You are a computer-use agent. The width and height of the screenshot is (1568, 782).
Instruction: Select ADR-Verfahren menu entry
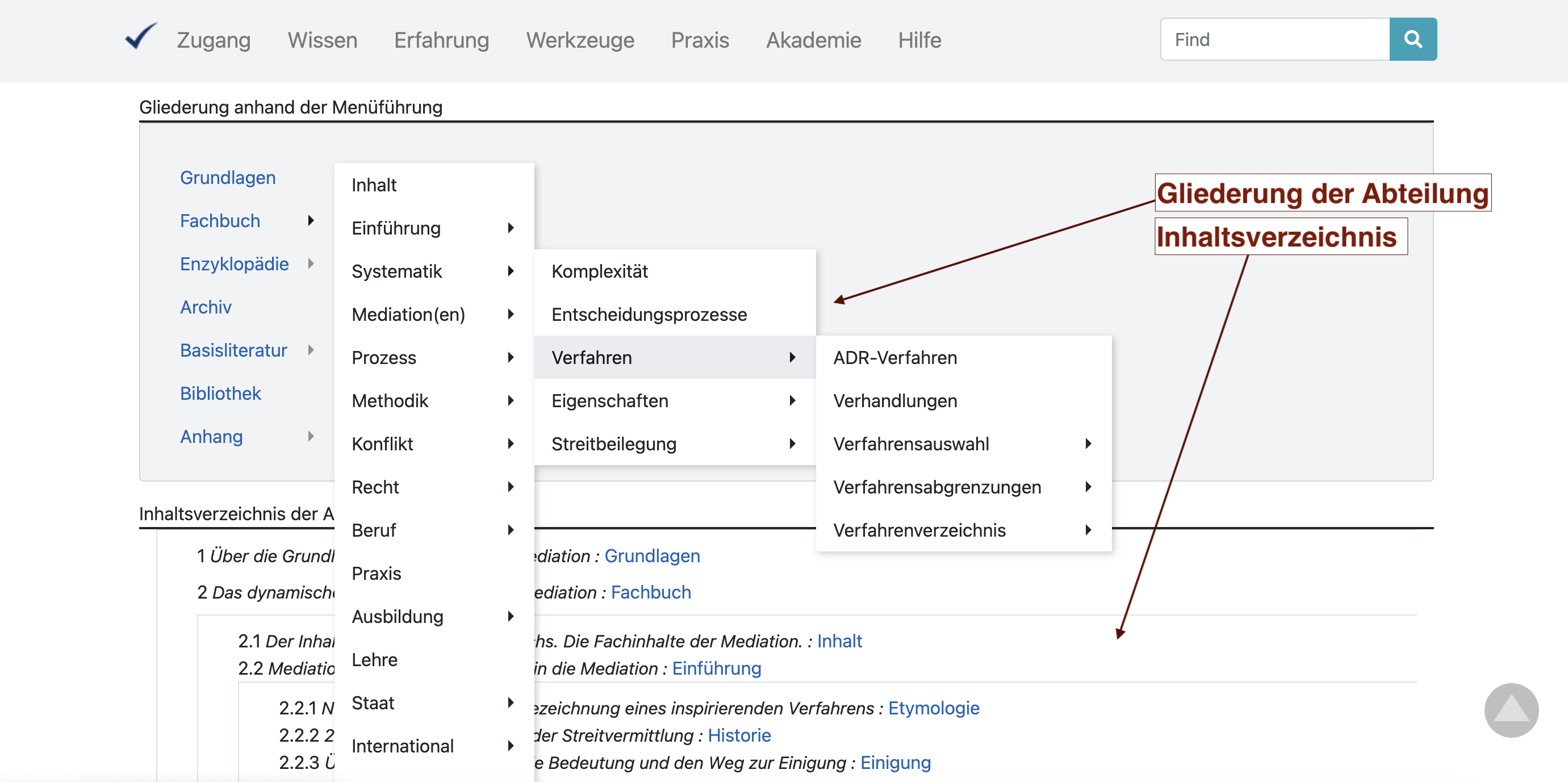pos(895,357)
